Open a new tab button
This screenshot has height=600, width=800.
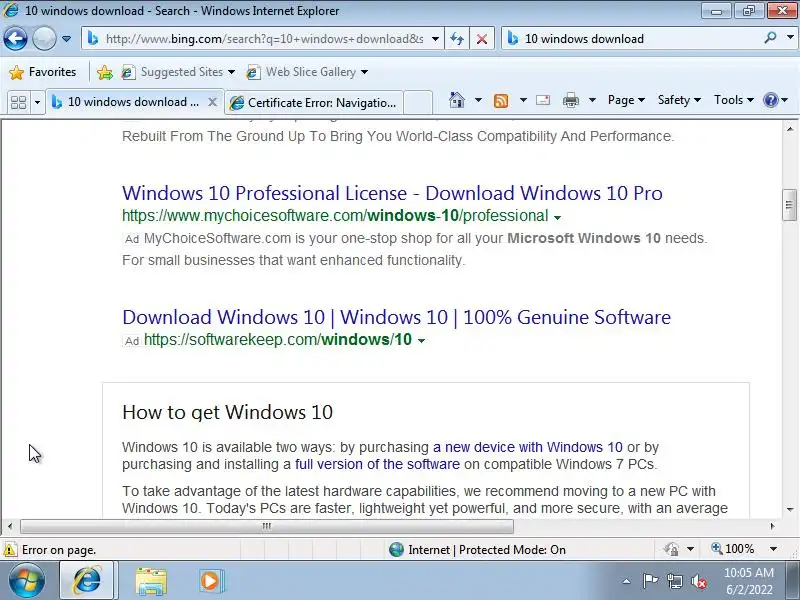[418, 103]
